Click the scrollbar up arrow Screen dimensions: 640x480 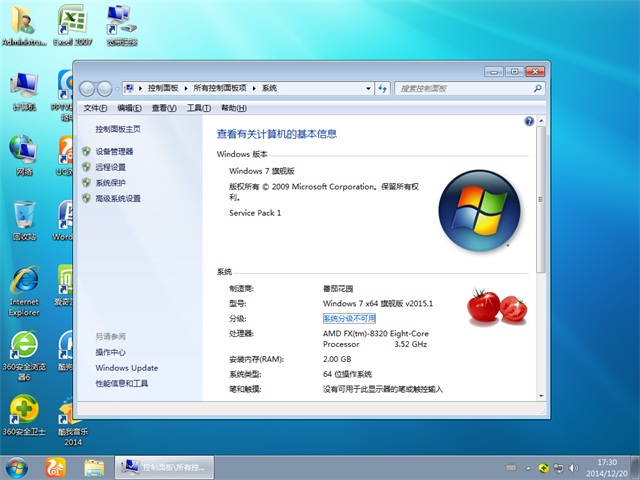tap(541, 121)
